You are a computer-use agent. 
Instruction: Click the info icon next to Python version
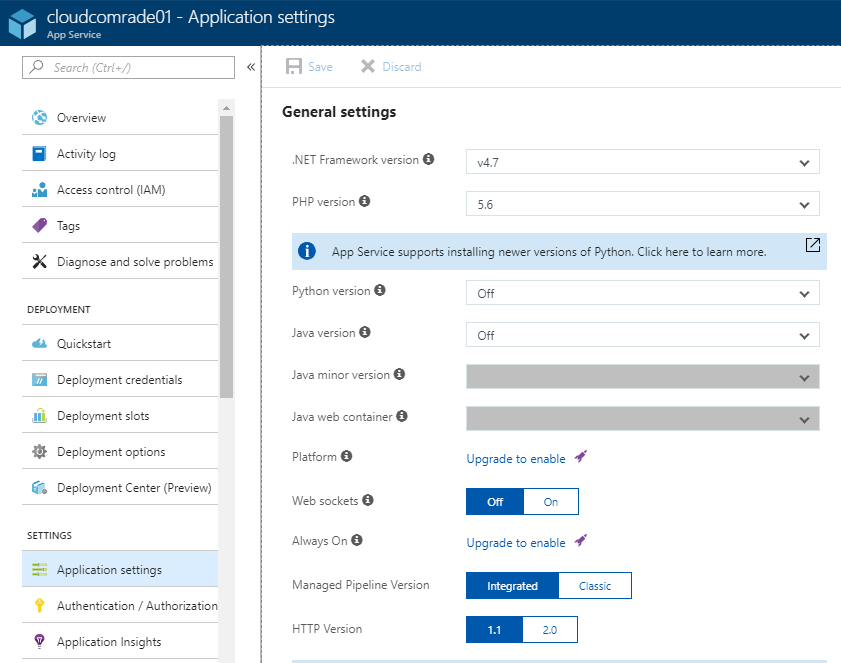pyautogui.click(x=380, y=290)
